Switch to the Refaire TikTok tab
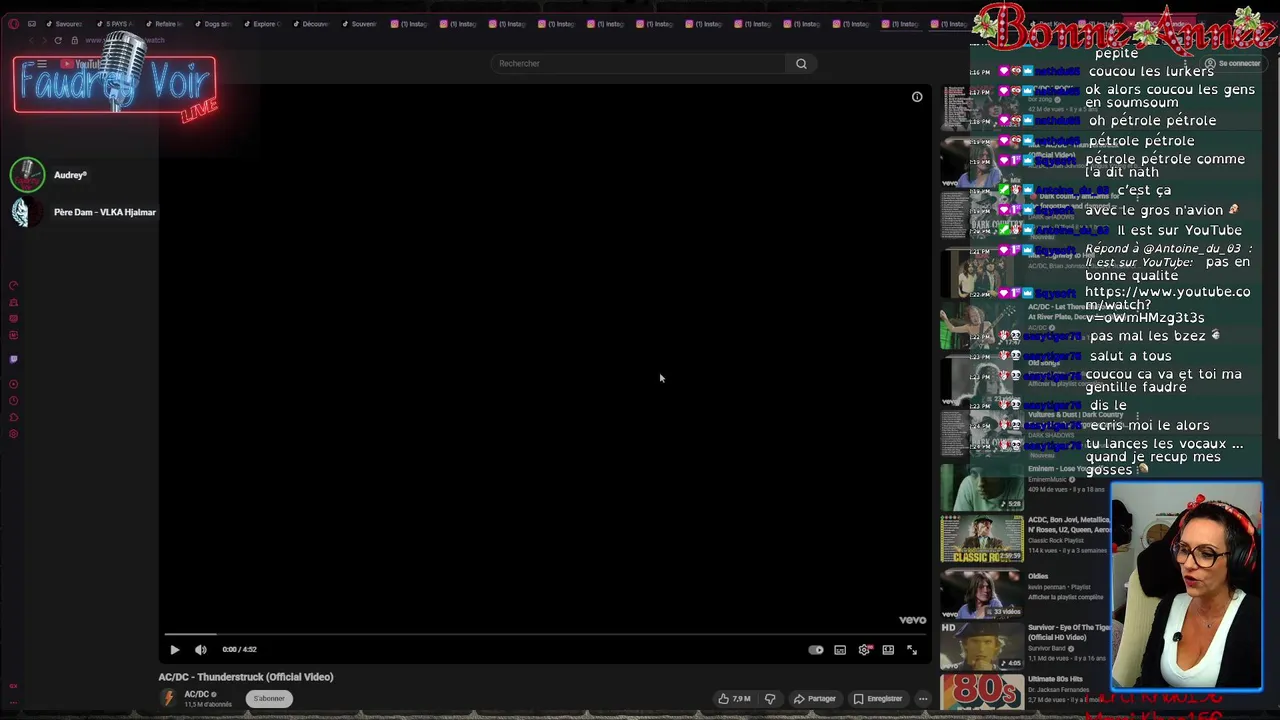The width and height of the screenshot is (1280, 720). click(162, 24)
